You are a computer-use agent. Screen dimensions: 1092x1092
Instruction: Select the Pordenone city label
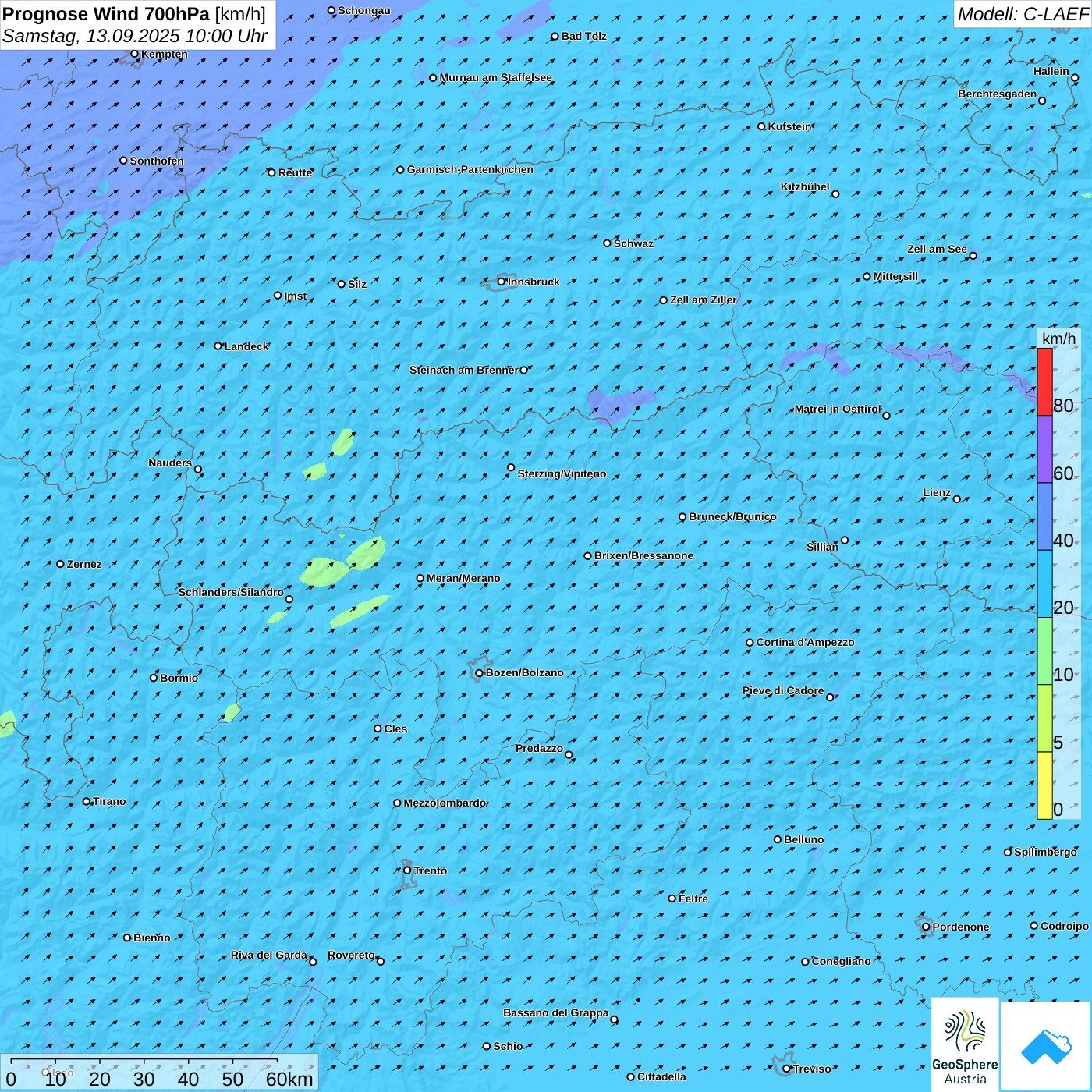[960, 927]
